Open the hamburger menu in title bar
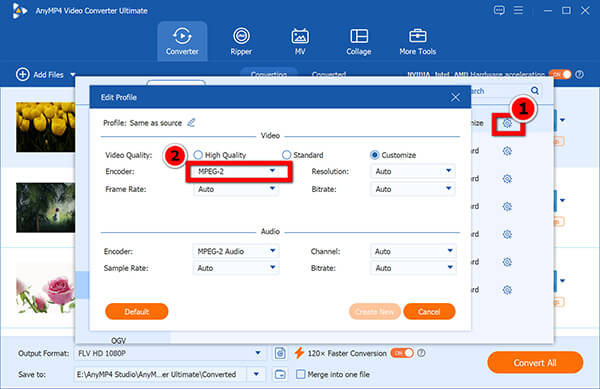This screenshot has width=600, height=389. click(518, 10)
